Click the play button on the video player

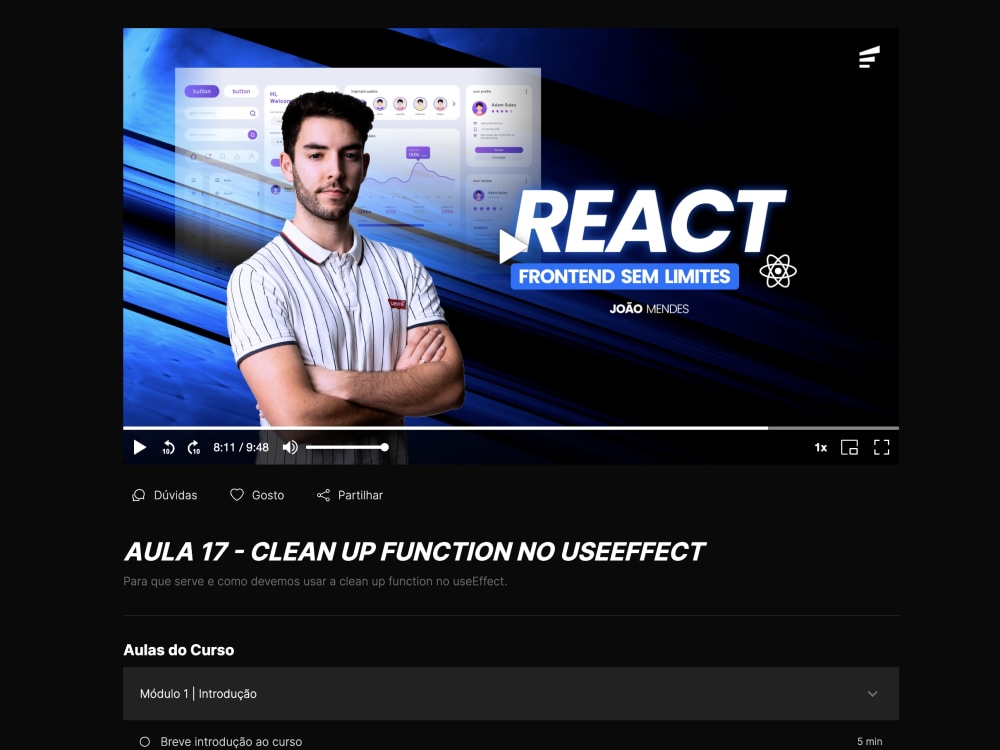click(x=139, y=447)
